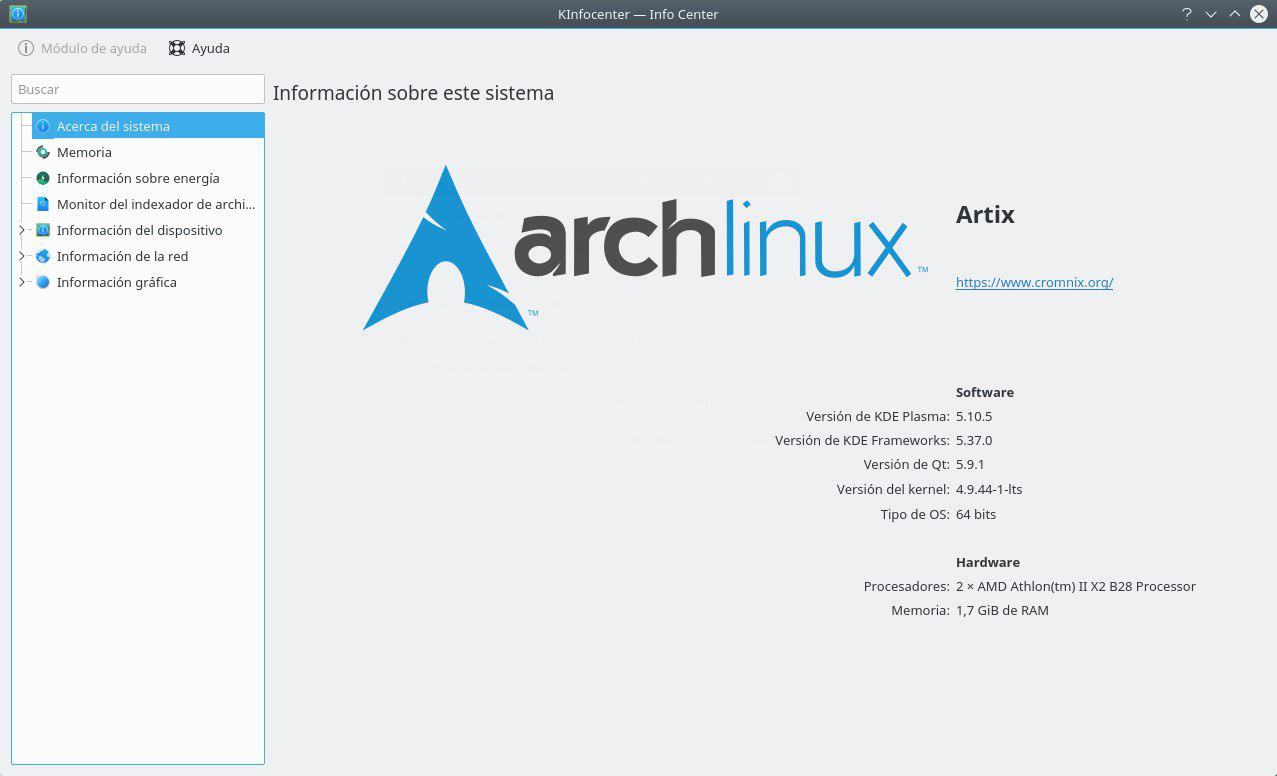1277x776 pixels.
Task: Click the KInfocenter app icon in titlebar
Action: (x=17, y=14)
